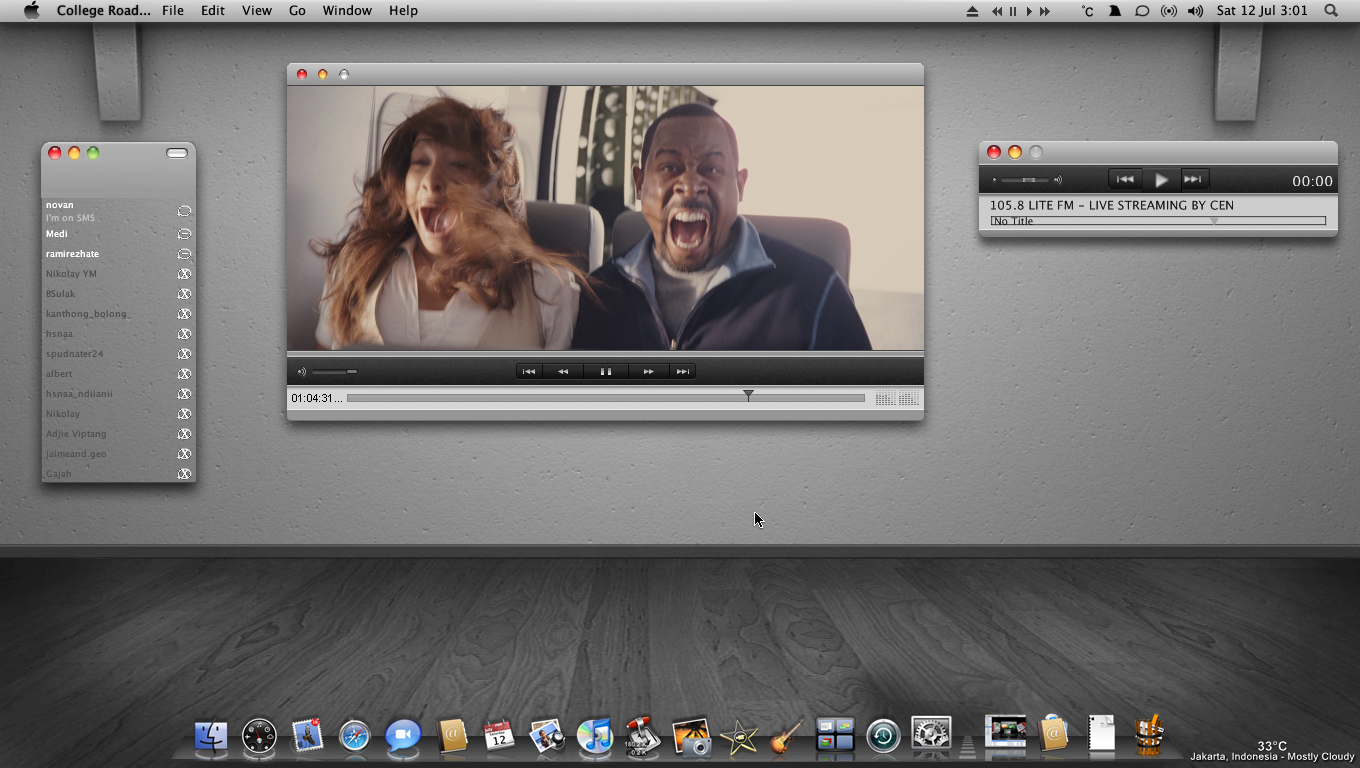Open the photo-with-camera icon in Dock

[691, 737]
